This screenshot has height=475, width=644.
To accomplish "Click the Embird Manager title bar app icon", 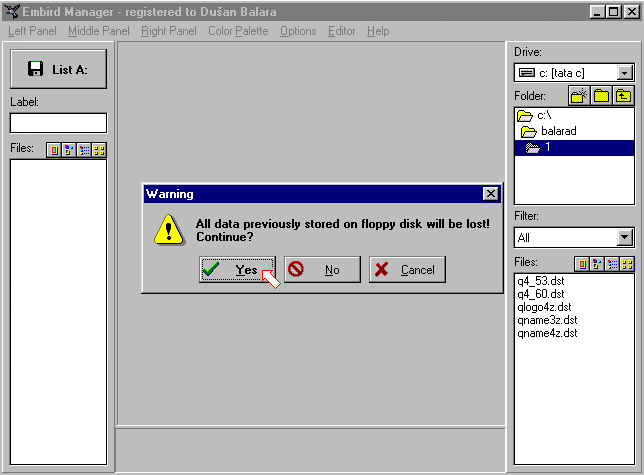I will click(x=12, y=11).
